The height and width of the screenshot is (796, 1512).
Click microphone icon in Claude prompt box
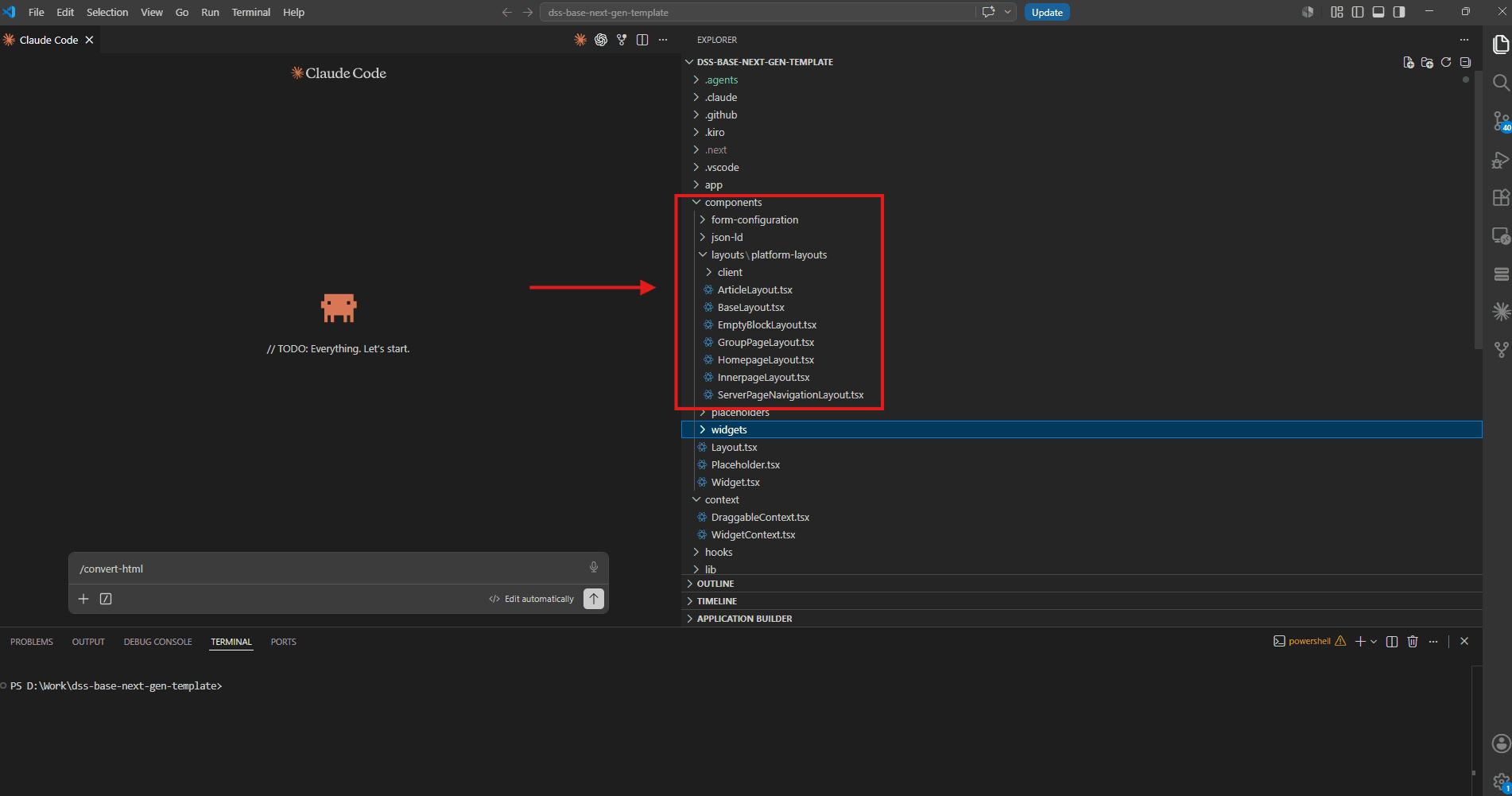point(593,568)
